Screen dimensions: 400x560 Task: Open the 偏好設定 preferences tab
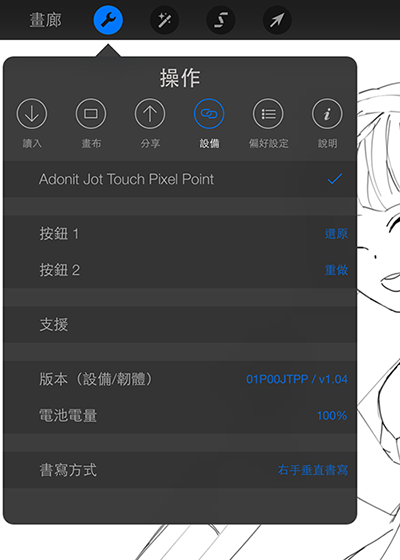pos(268,123)
